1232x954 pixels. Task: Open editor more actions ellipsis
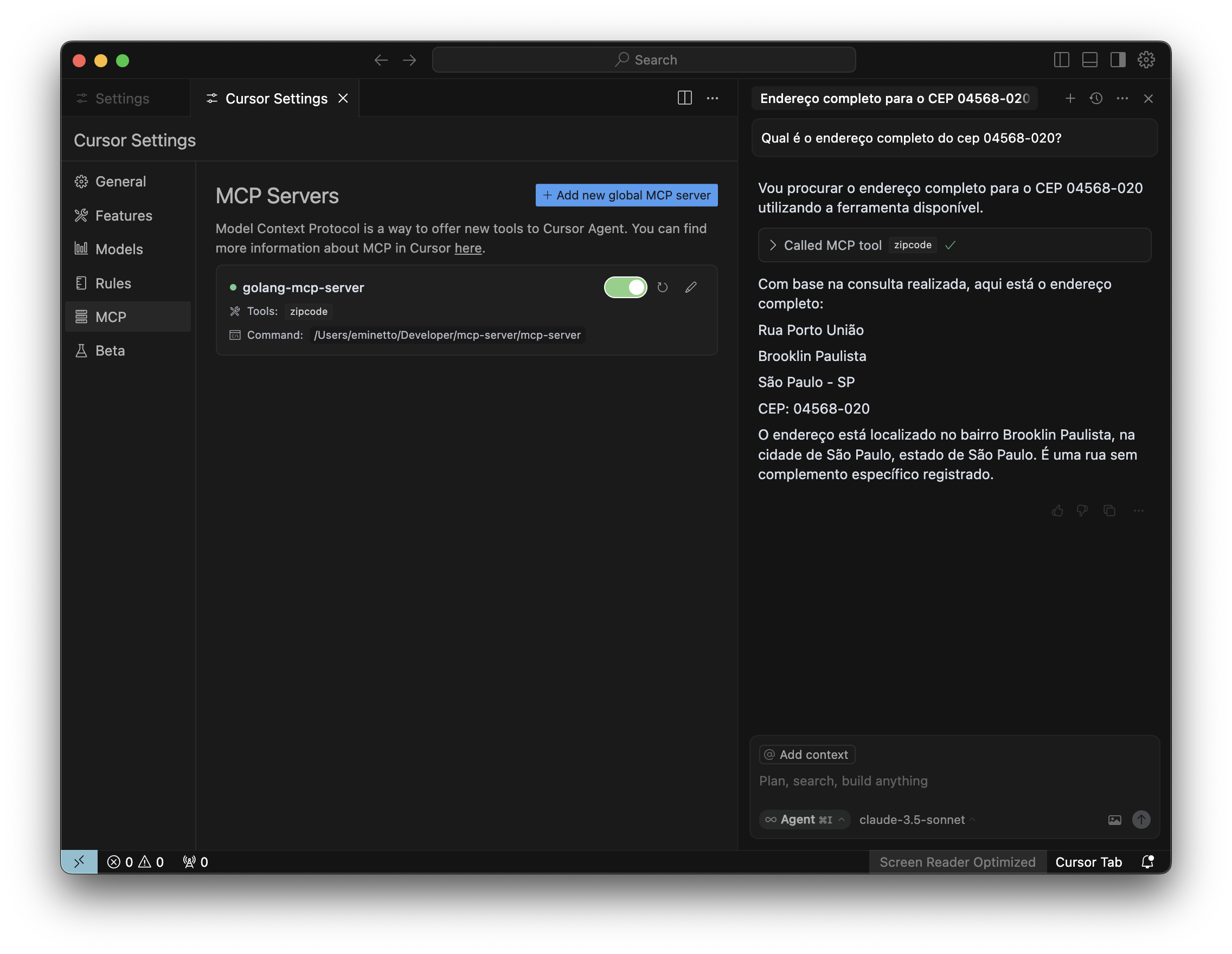713,98
